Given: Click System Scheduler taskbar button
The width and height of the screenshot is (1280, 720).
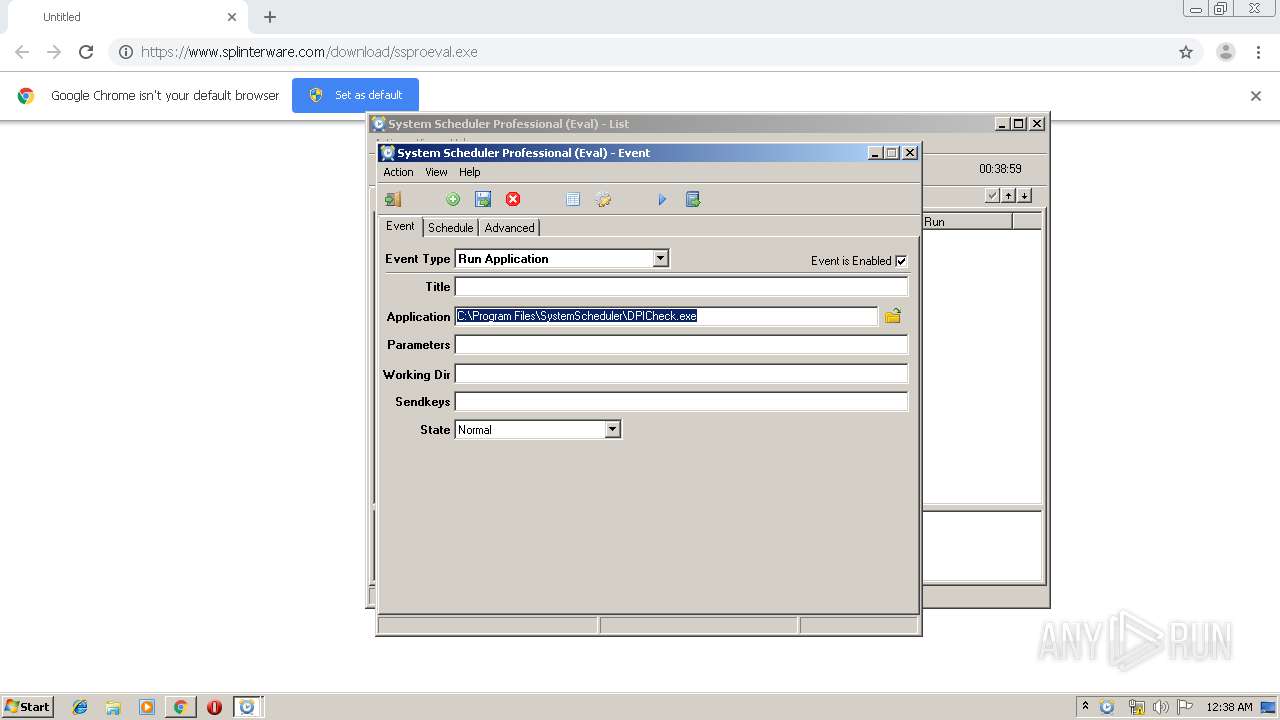Looking at the screenshot, I should tap(247, 707).
